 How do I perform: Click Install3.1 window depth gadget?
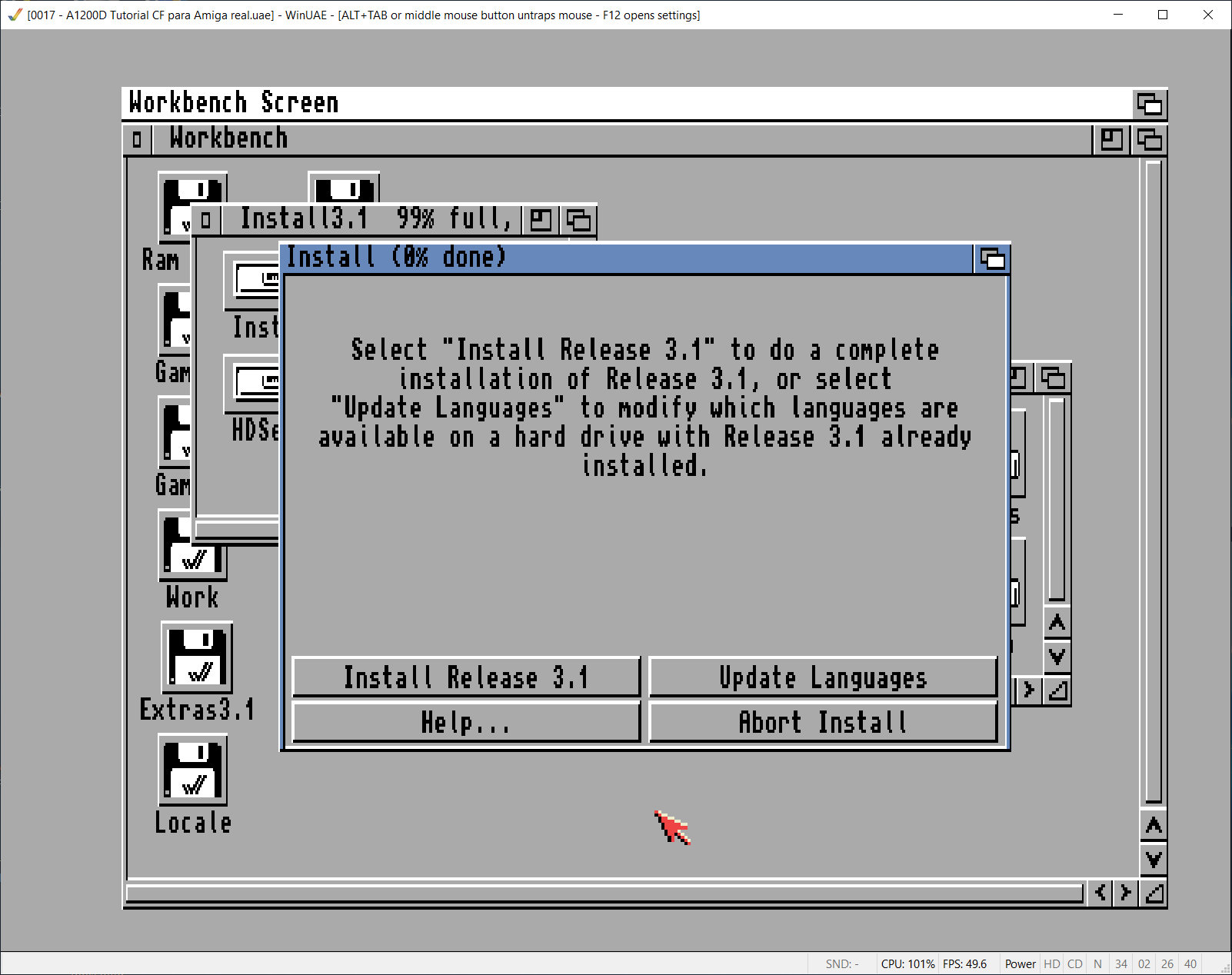[578, 220]
